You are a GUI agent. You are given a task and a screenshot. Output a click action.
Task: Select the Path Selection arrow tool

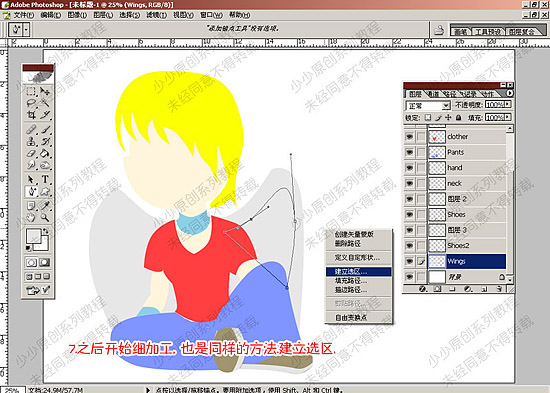coord(31,179)
